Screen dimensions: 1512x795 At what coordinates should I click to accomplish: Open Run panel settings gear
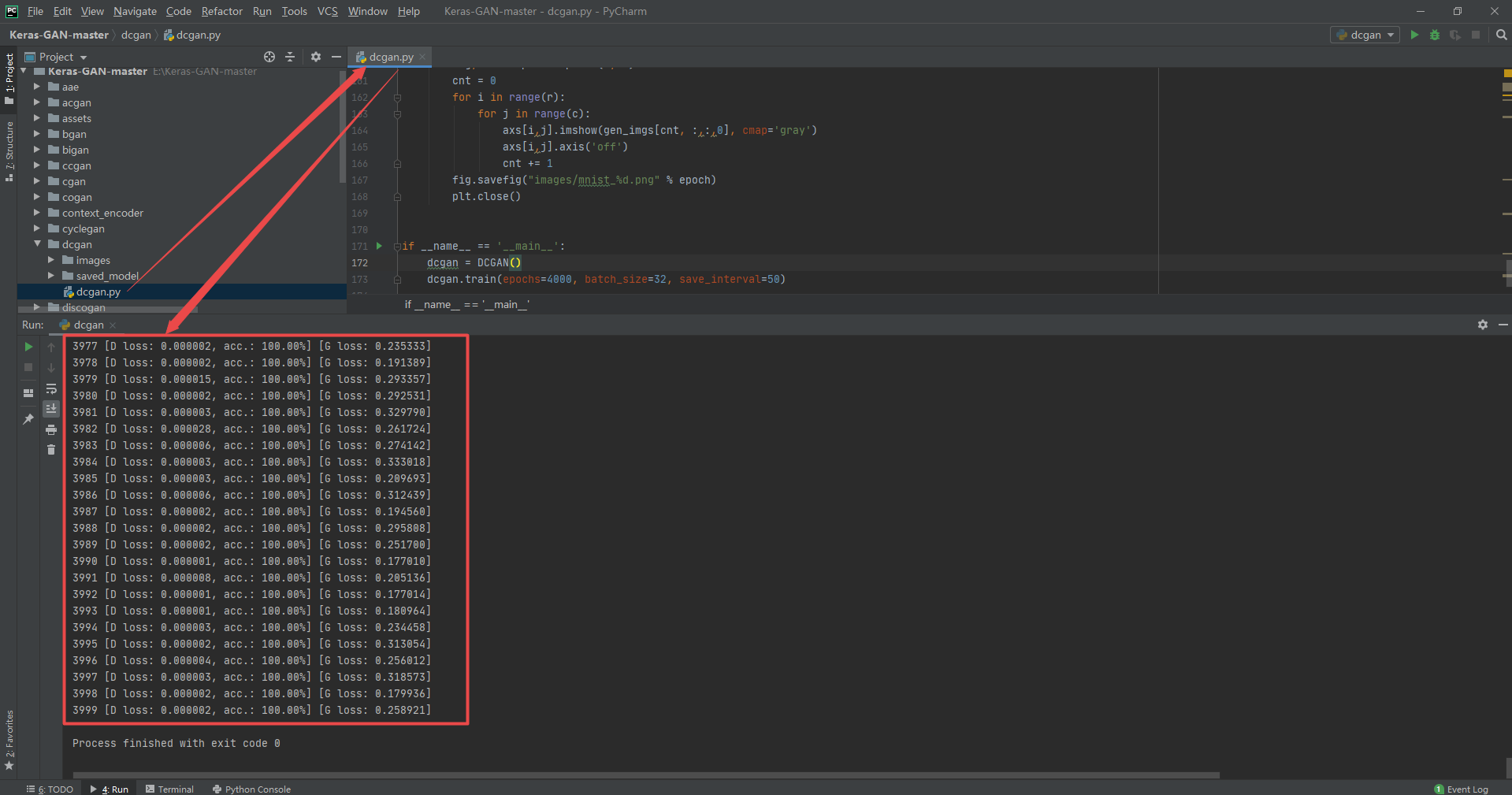pos(1483,325)
